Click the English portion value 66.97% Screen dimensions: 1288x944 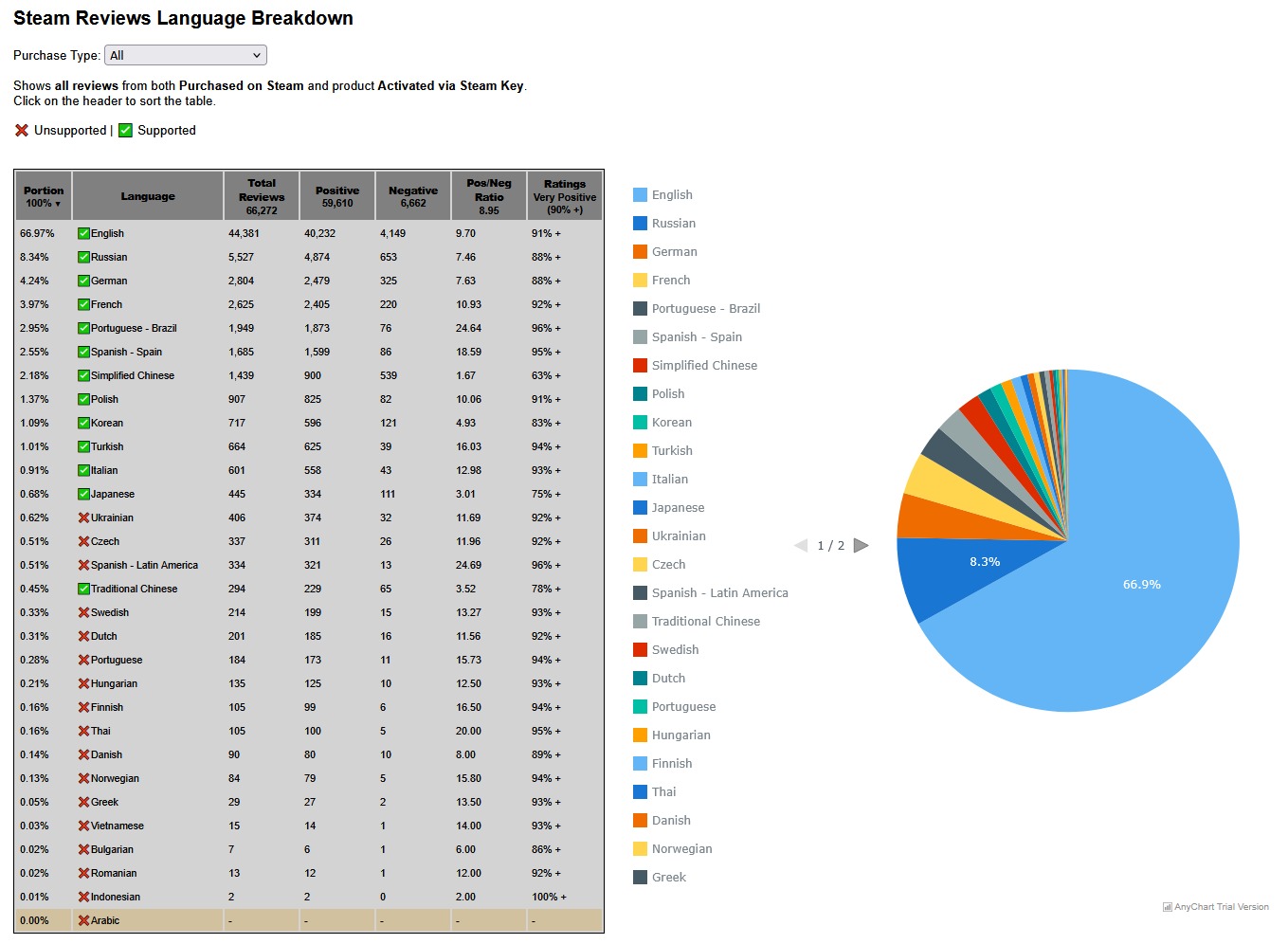(x=37, y=233)
